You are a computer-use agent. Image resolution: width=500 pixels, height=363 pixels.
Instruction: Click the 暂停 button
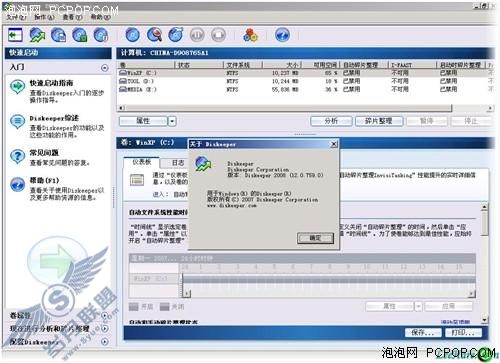(427, 121)
